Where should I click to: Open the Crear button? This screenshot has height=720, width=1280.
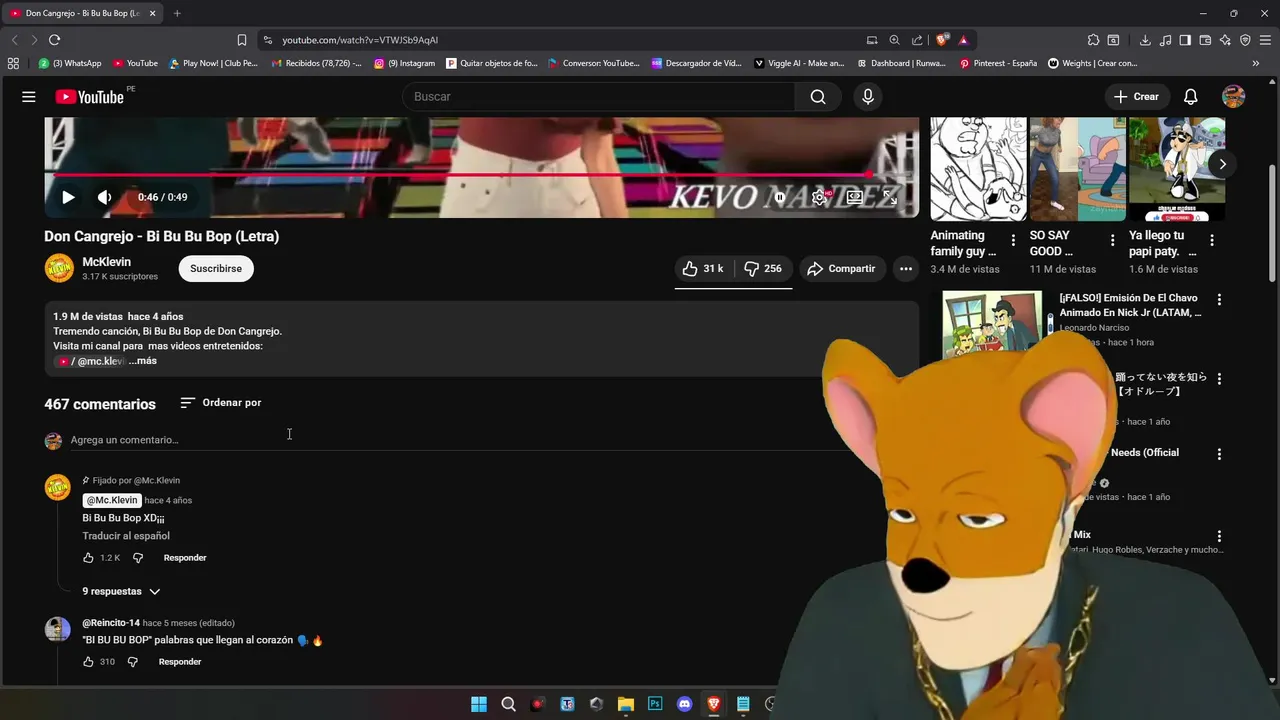[x=1137, y=97]
